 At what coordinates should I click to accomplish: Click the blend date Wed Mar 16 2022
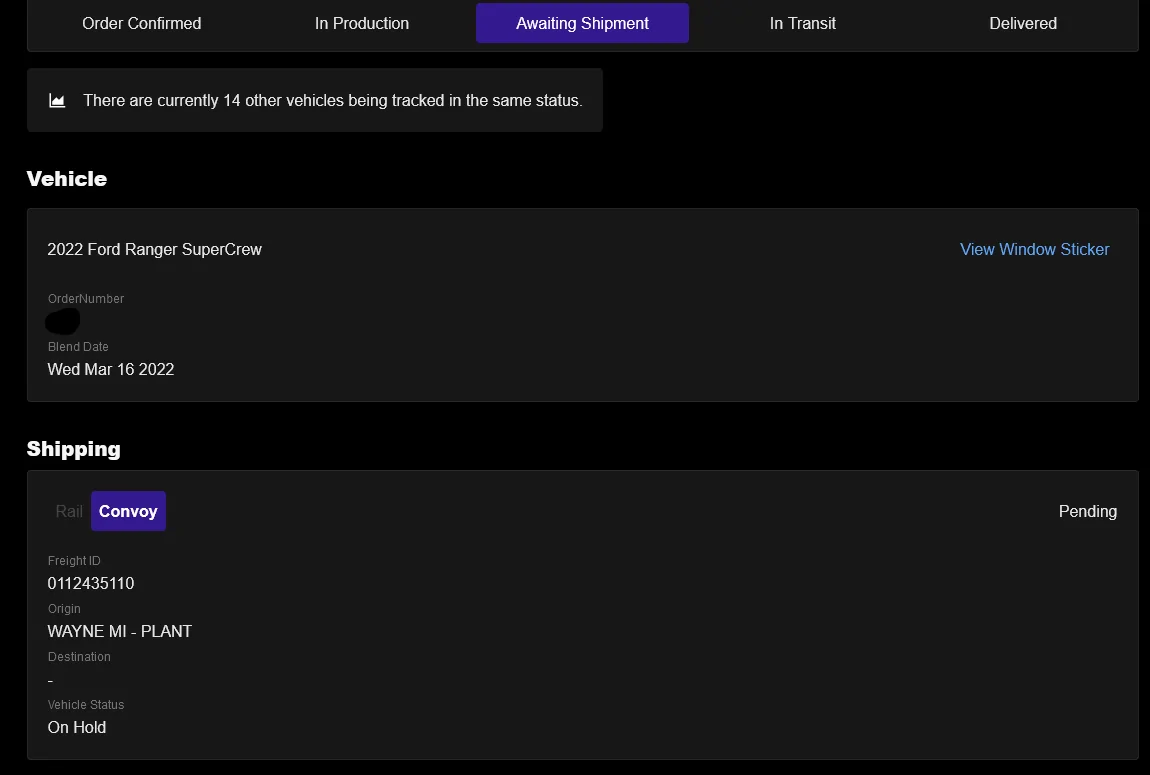tap(111, 370)
